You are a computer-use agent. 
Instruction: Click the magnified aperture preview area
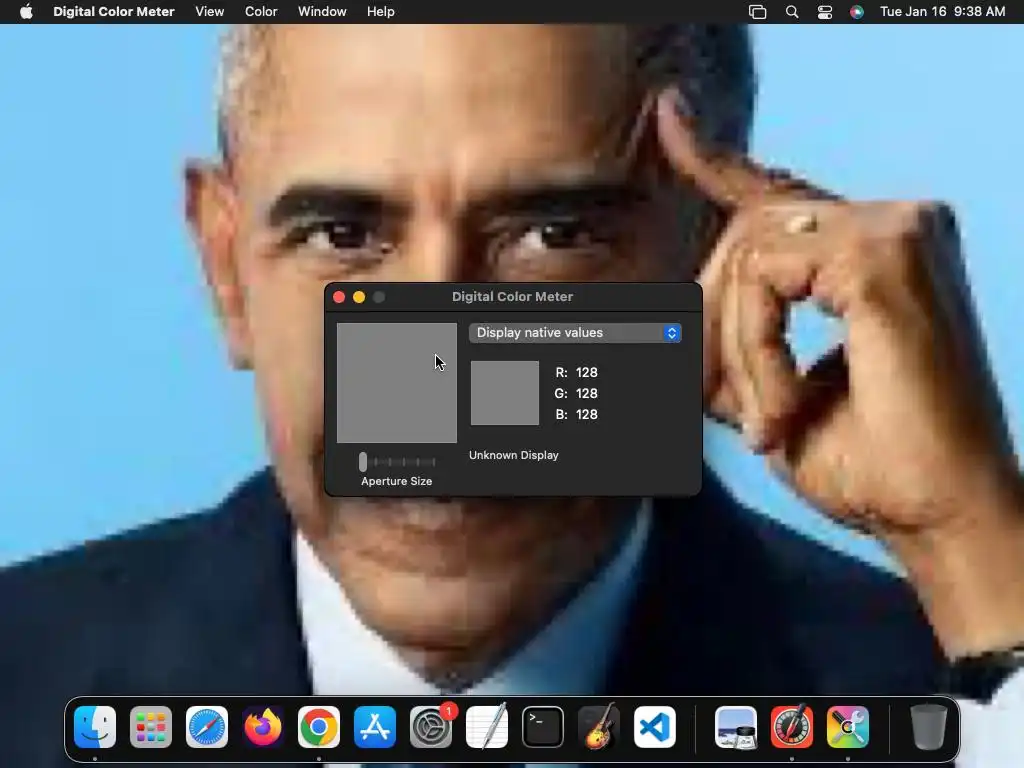[396, 383]
